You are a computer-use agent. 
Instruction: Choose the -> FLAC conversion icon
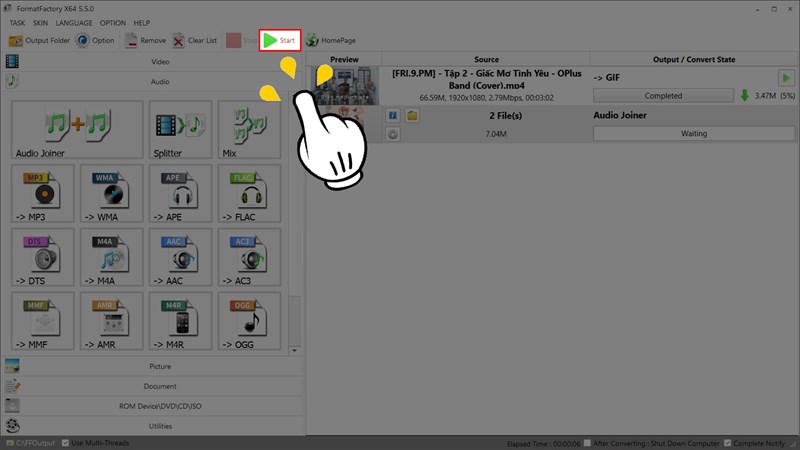point(249,193)
